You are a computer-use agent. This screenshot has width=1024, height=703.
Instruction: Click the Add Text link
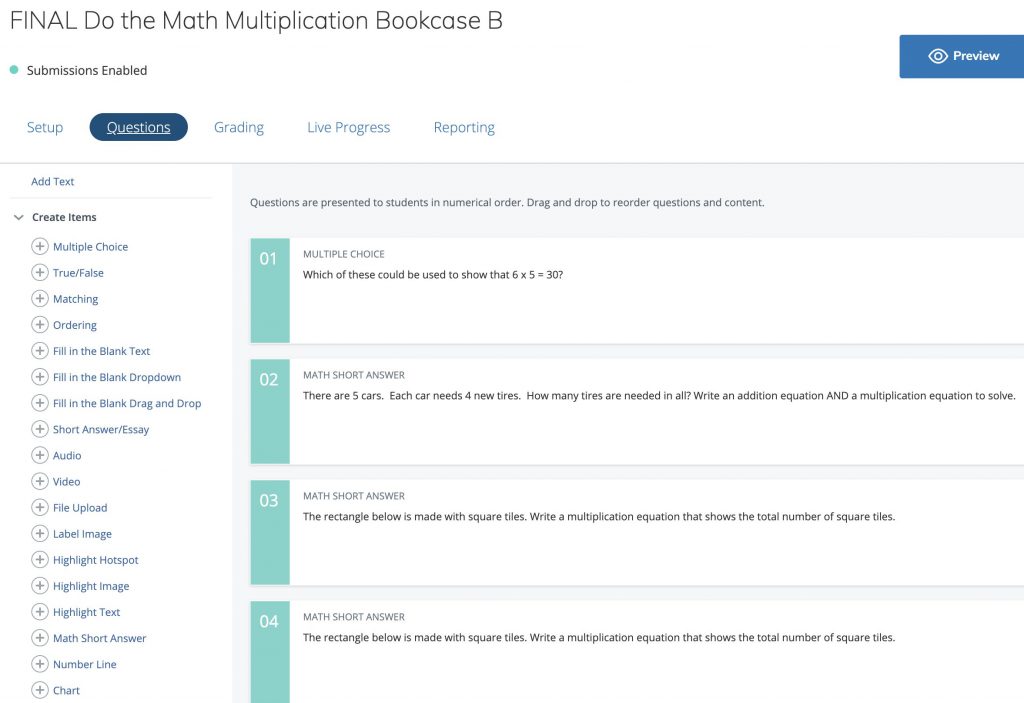click(53, 182)
